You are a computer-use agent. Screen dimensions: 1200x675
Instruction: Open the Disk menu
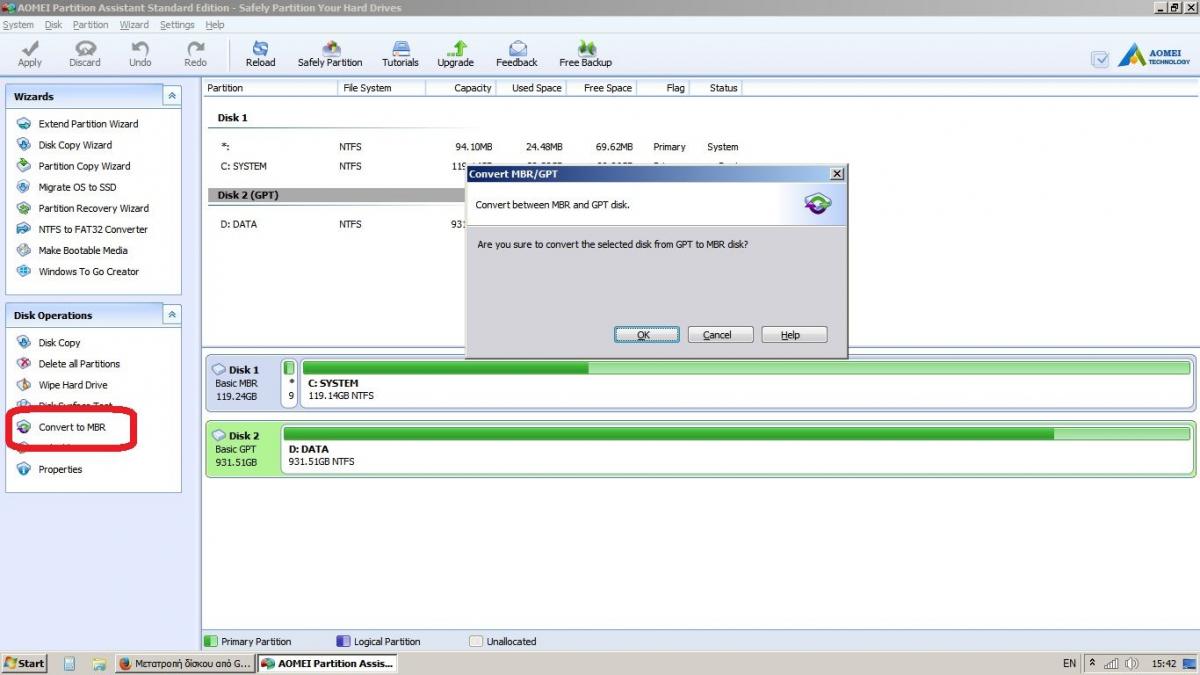tap(53, 25)
